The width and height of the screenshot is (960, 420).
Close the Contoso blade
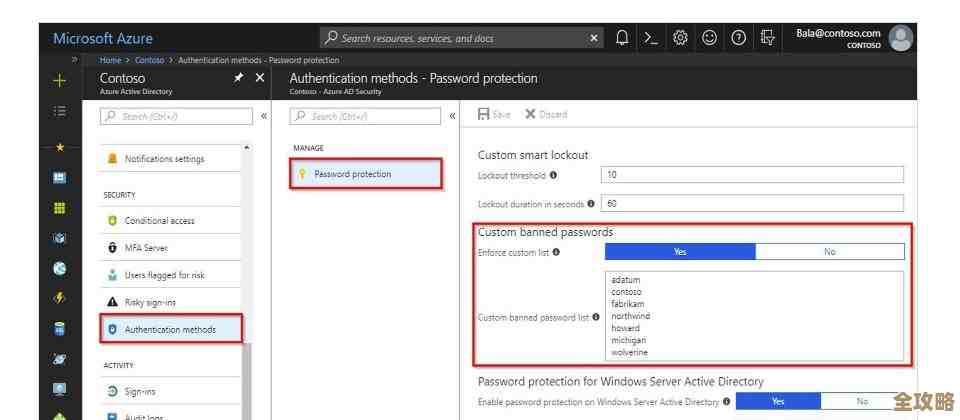point(260,78)
